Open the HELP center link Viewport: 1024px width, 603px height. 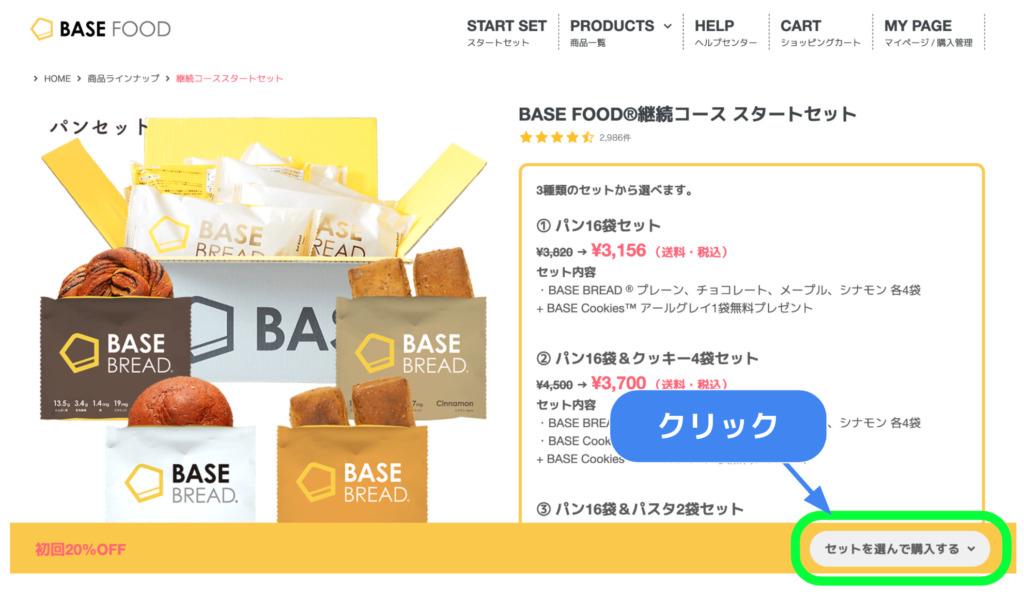click(x=726, y=33)
